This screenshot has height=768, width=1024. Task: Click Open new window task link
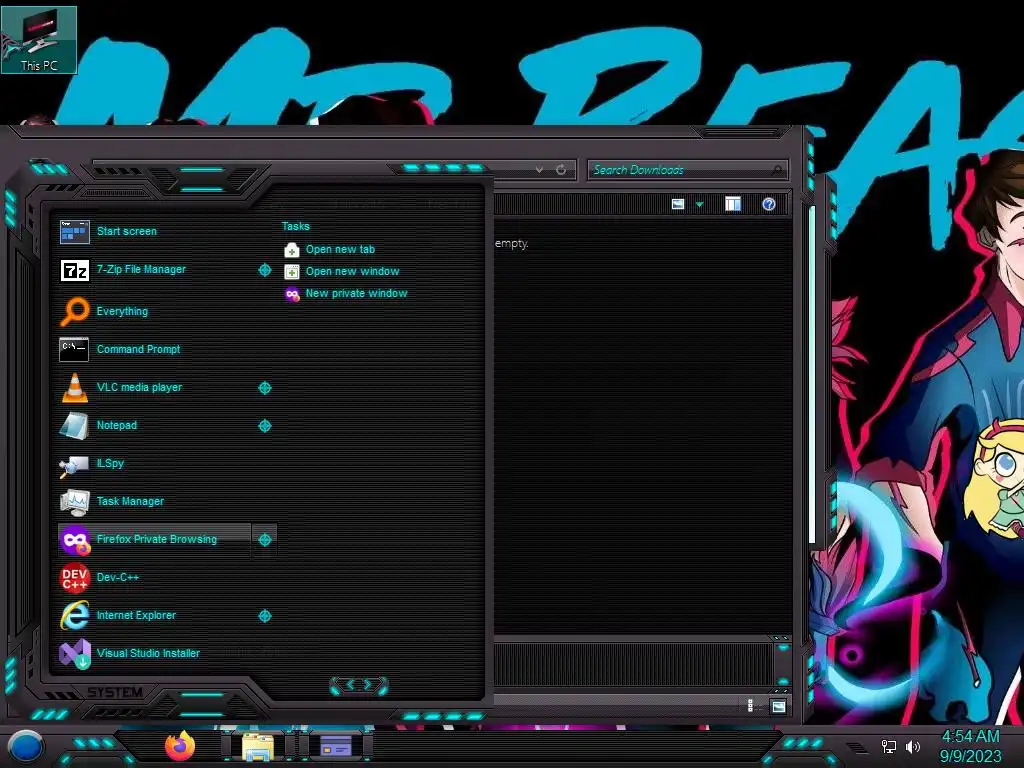click(x=353, y=272)
